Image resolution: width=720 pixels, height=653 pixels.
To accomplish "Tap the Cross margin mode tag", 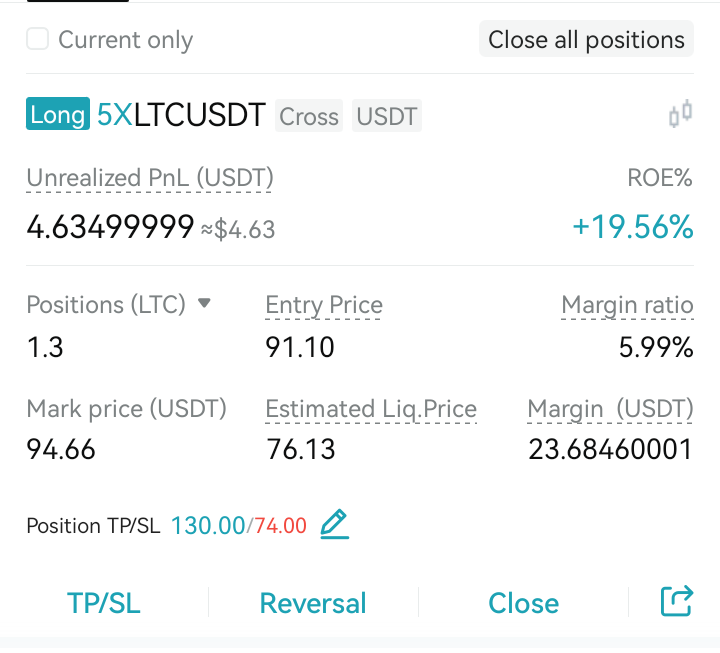I will coord(309,116).
